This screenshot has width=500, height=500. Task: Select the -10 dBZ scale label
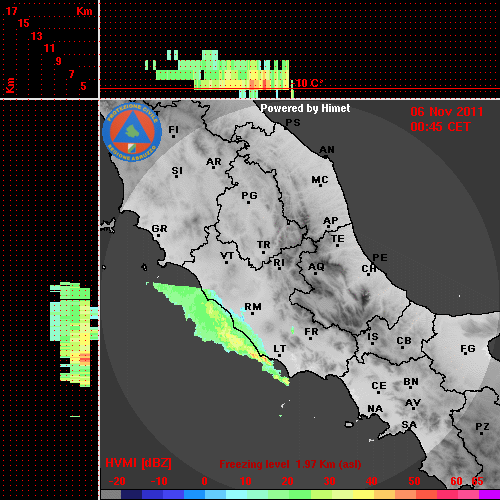159,481
